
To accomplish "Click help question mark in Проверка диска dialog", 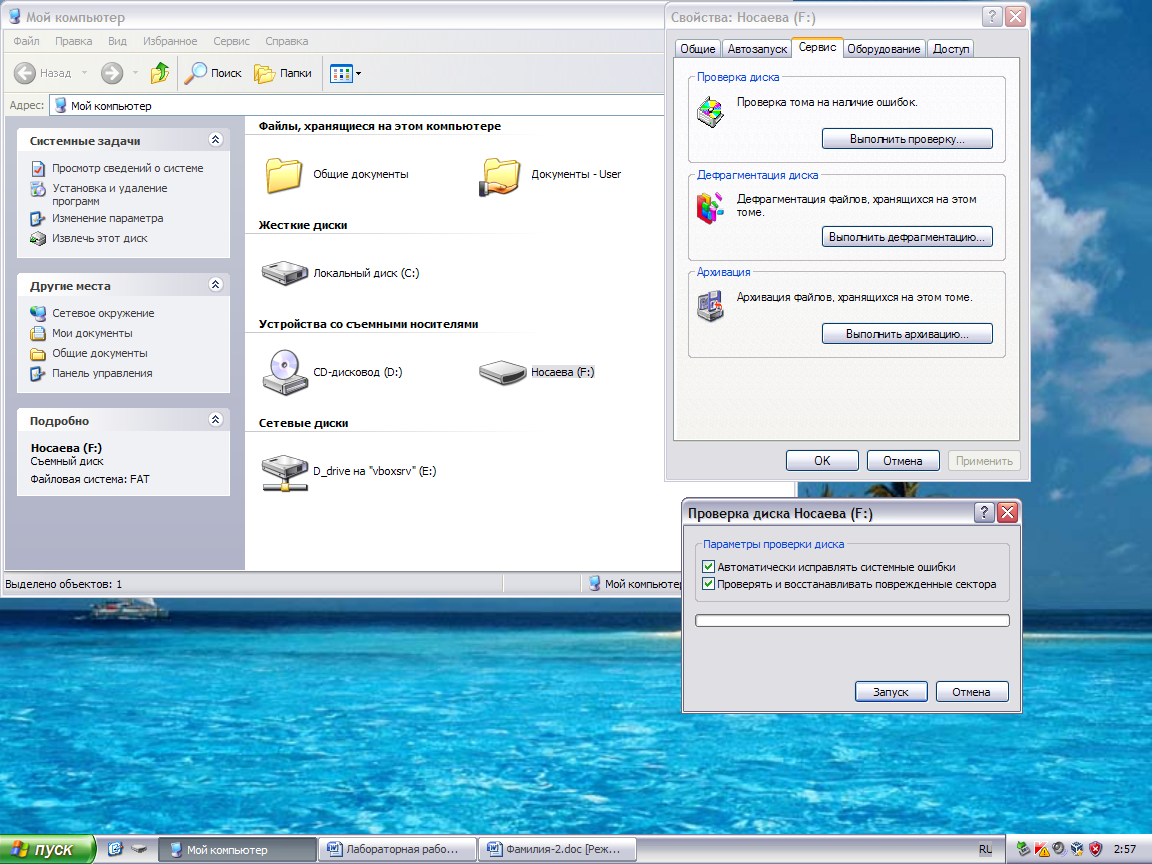I will click(984, 513).
